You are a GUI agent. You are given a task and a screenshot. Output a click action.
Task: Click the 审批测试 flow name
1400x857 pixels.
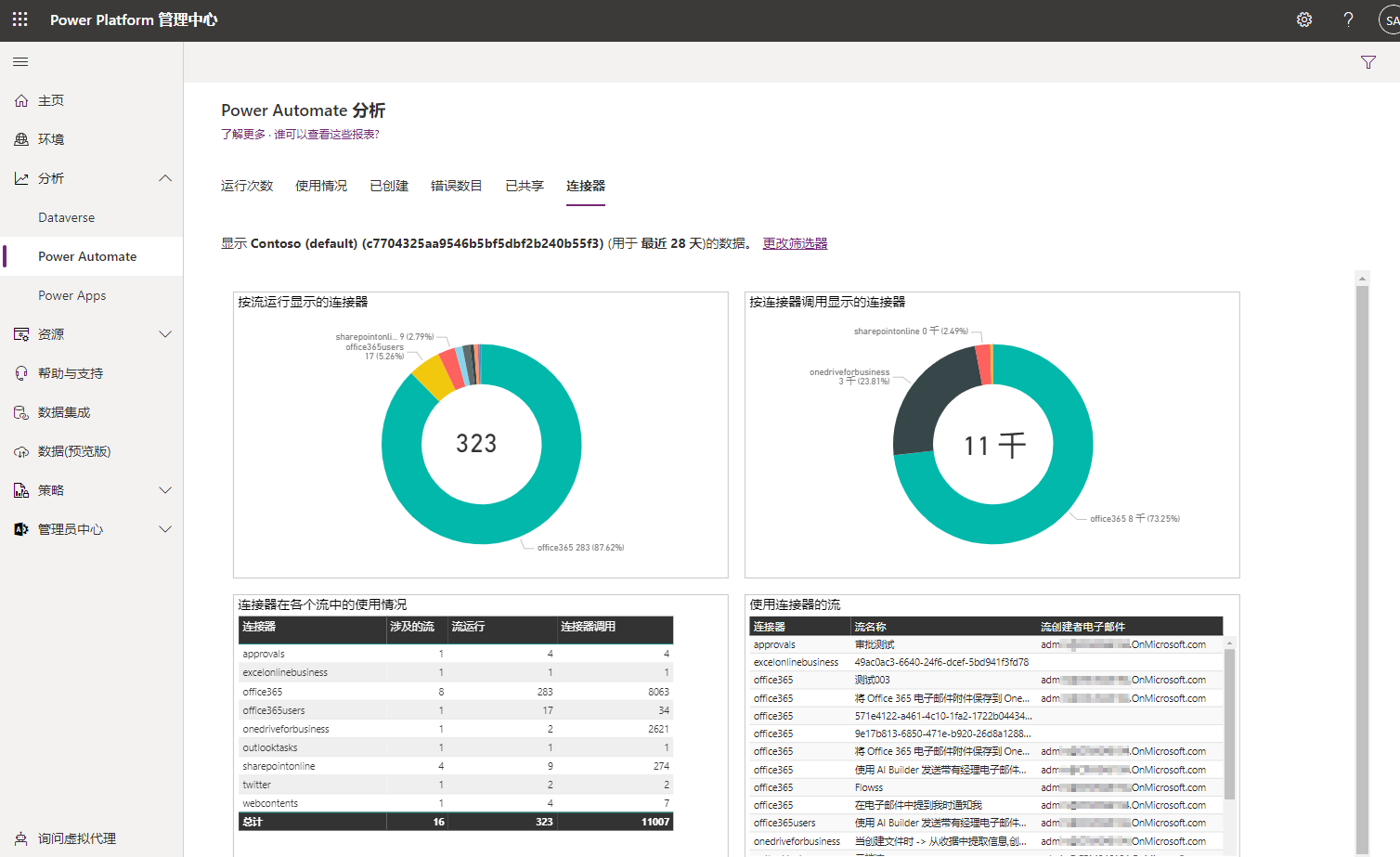point(875,644)
